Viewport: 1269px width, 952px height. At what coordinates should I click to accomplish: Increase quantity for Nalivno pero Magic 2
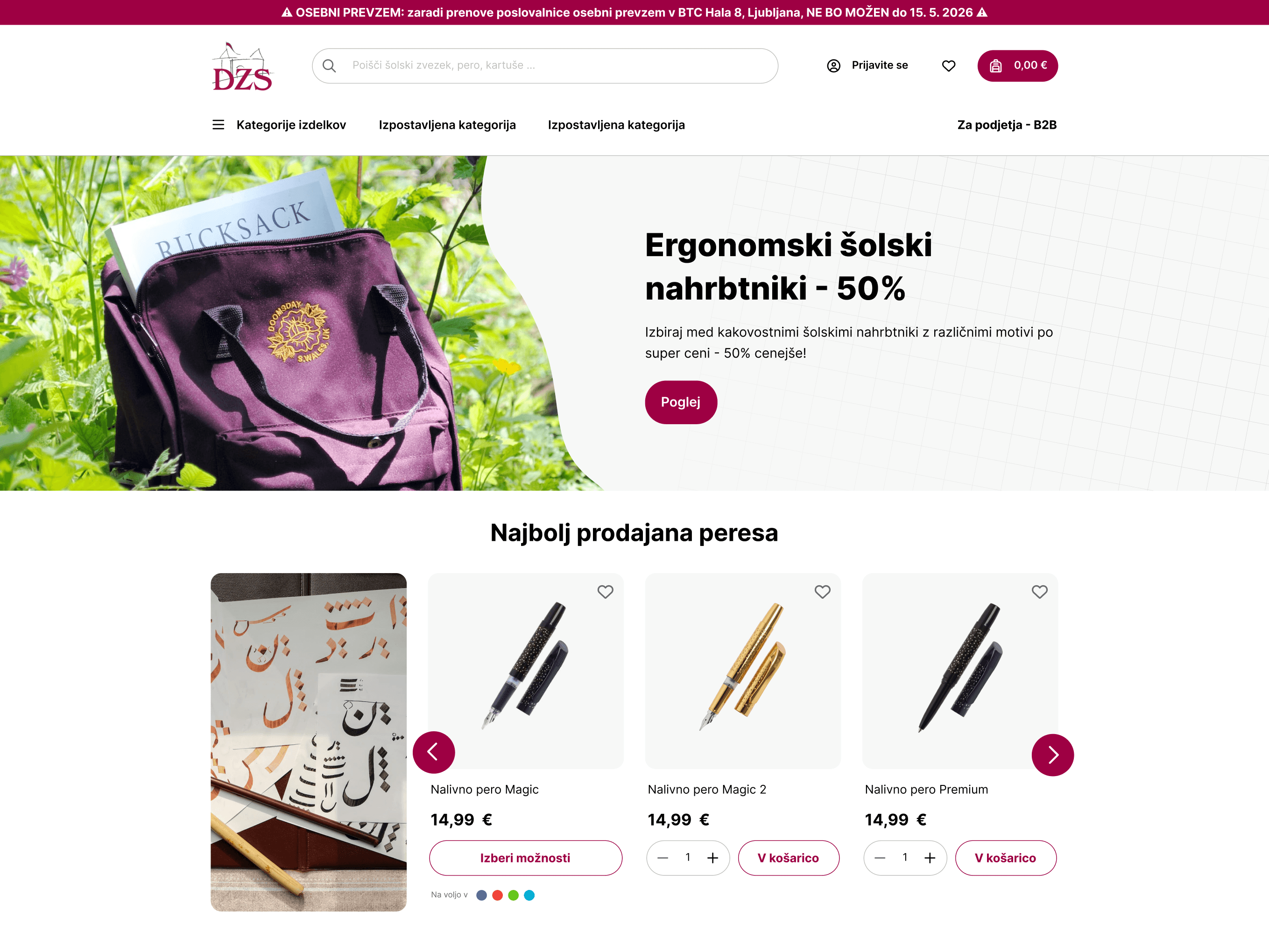pos(712,858)
